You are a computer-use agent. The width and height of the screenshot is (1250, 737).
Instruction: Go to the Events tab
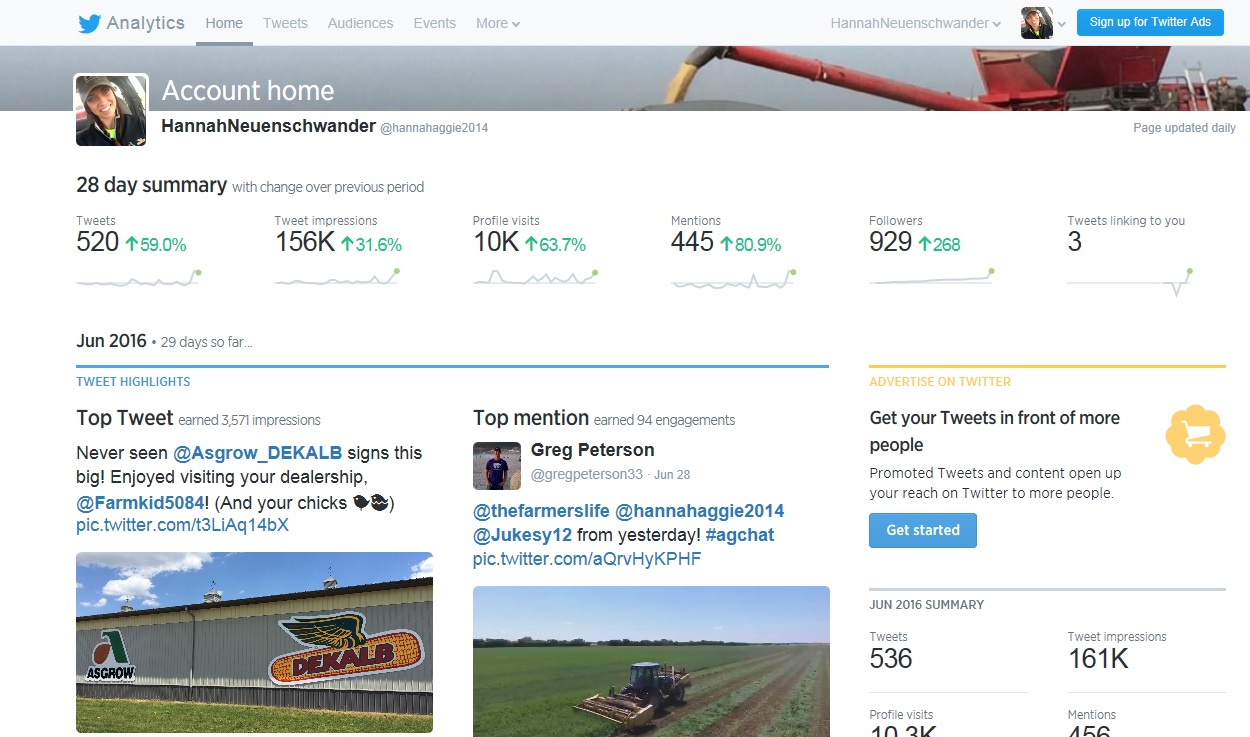pyautogui.click(x=434, y=23)
